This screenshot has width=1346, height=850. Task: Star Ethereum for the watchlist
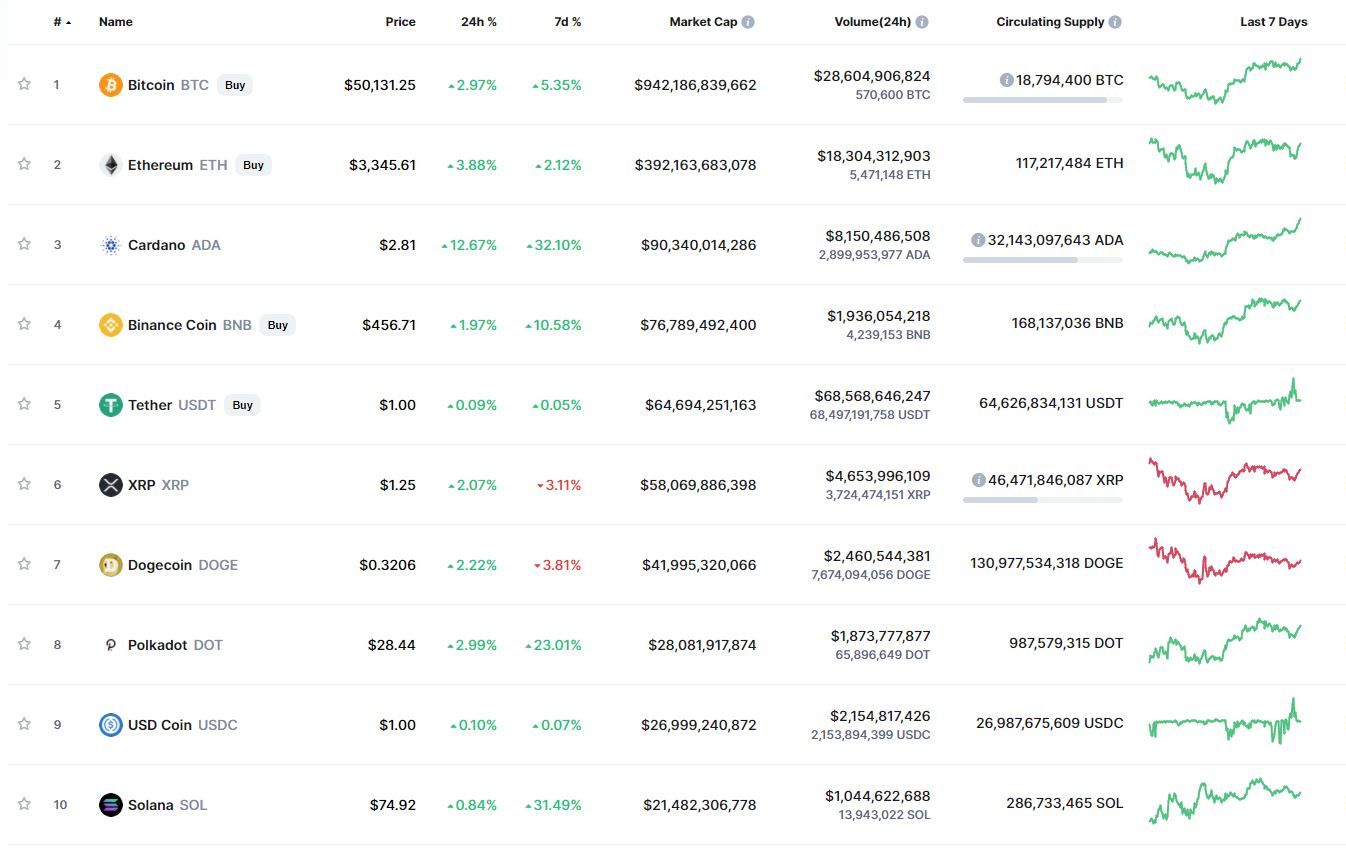(x=24, y=164)
